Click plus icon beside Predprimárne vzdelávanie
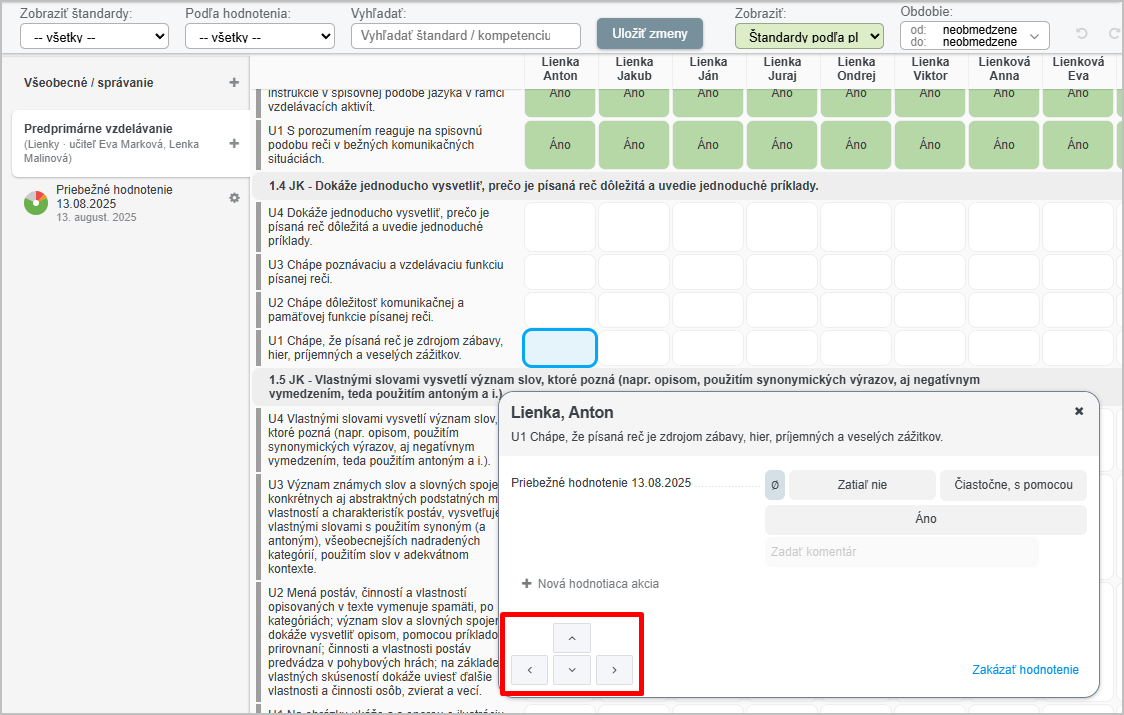This screenshot has width=1124, height=715. pos(234,143)
